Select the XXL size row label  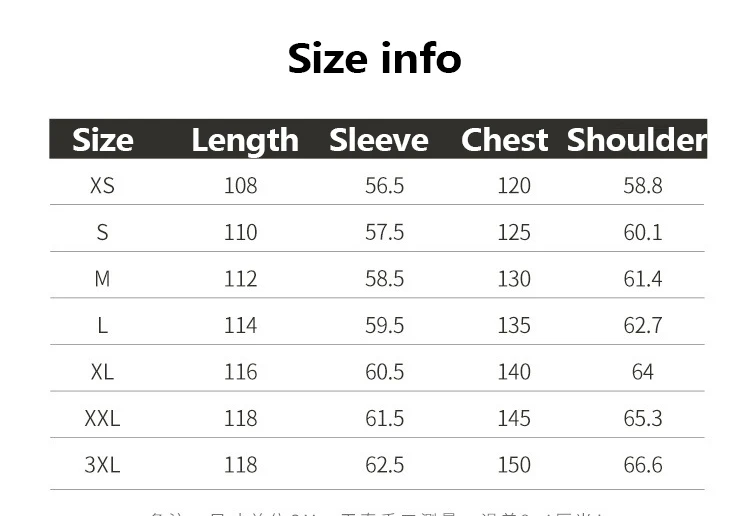102,418
